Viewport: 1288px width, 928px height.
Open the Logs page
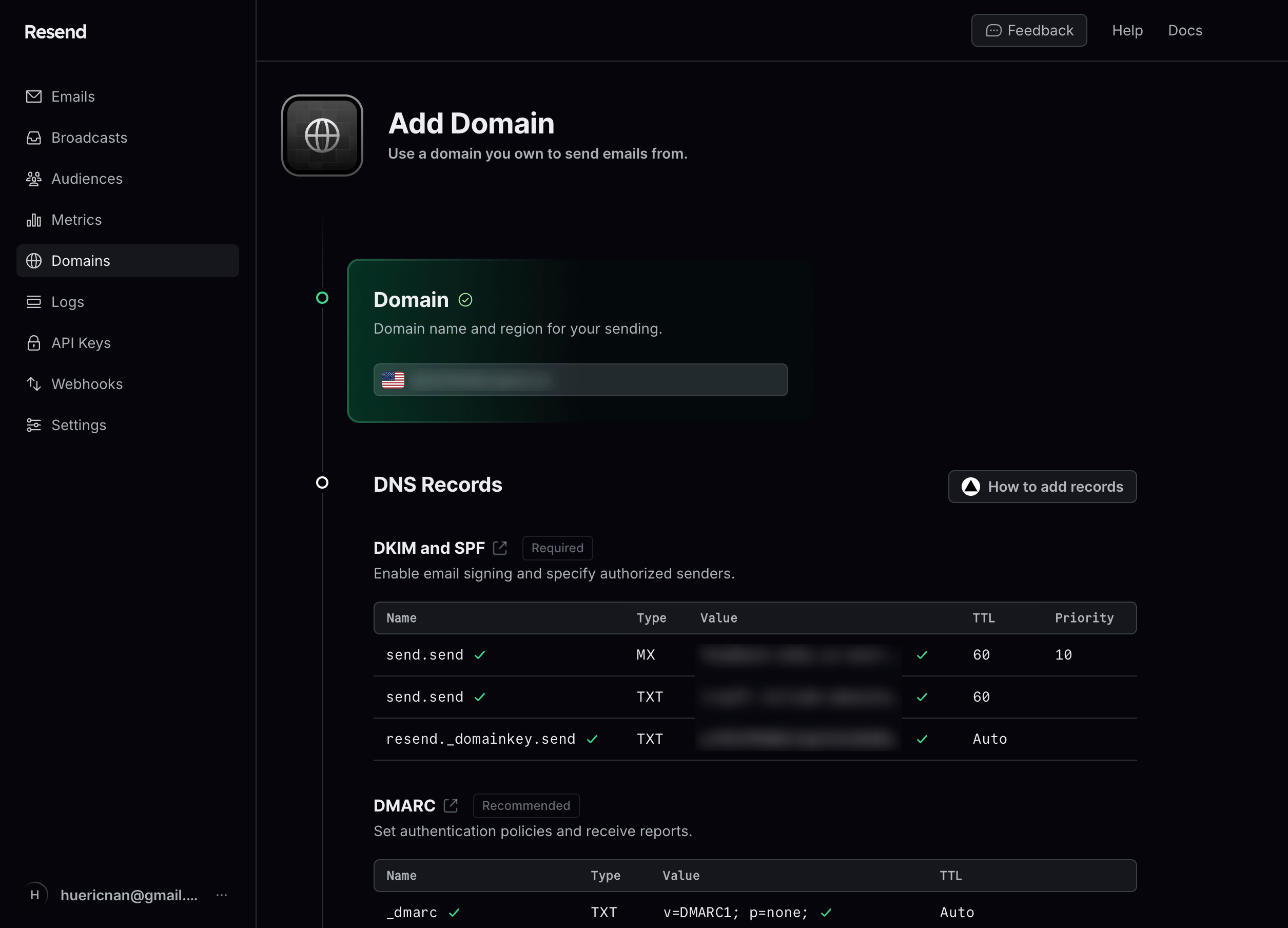pyautogui.click(x=128, y=302)
